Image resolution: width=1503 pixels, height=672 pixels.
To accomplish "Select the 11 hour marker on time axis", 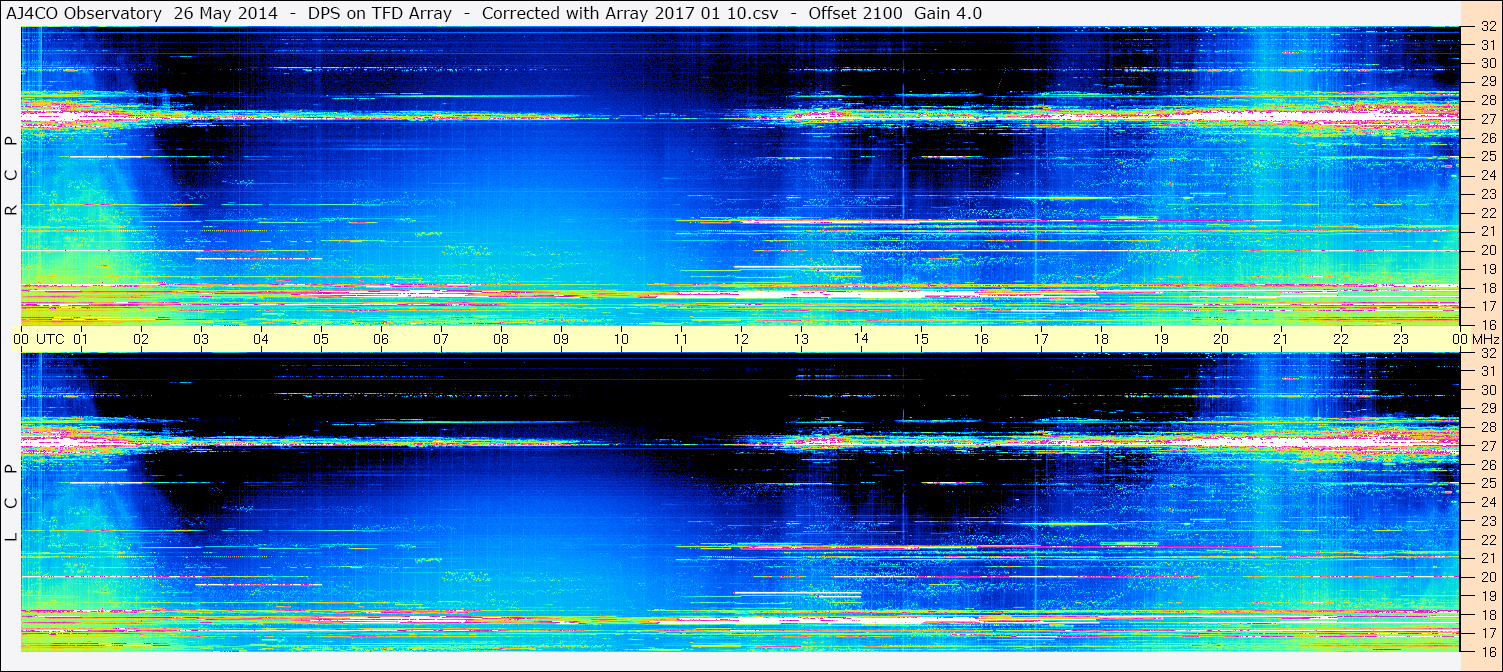I will click(x=681, y=339).
